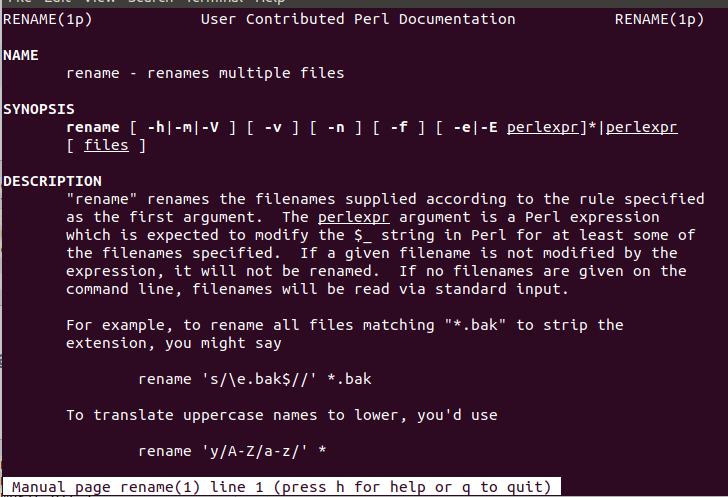This screenshot has width=728, height=497.
Task: Click the example command rename 's/\e.bak$//' *.bak
Action: click(254, 379)
